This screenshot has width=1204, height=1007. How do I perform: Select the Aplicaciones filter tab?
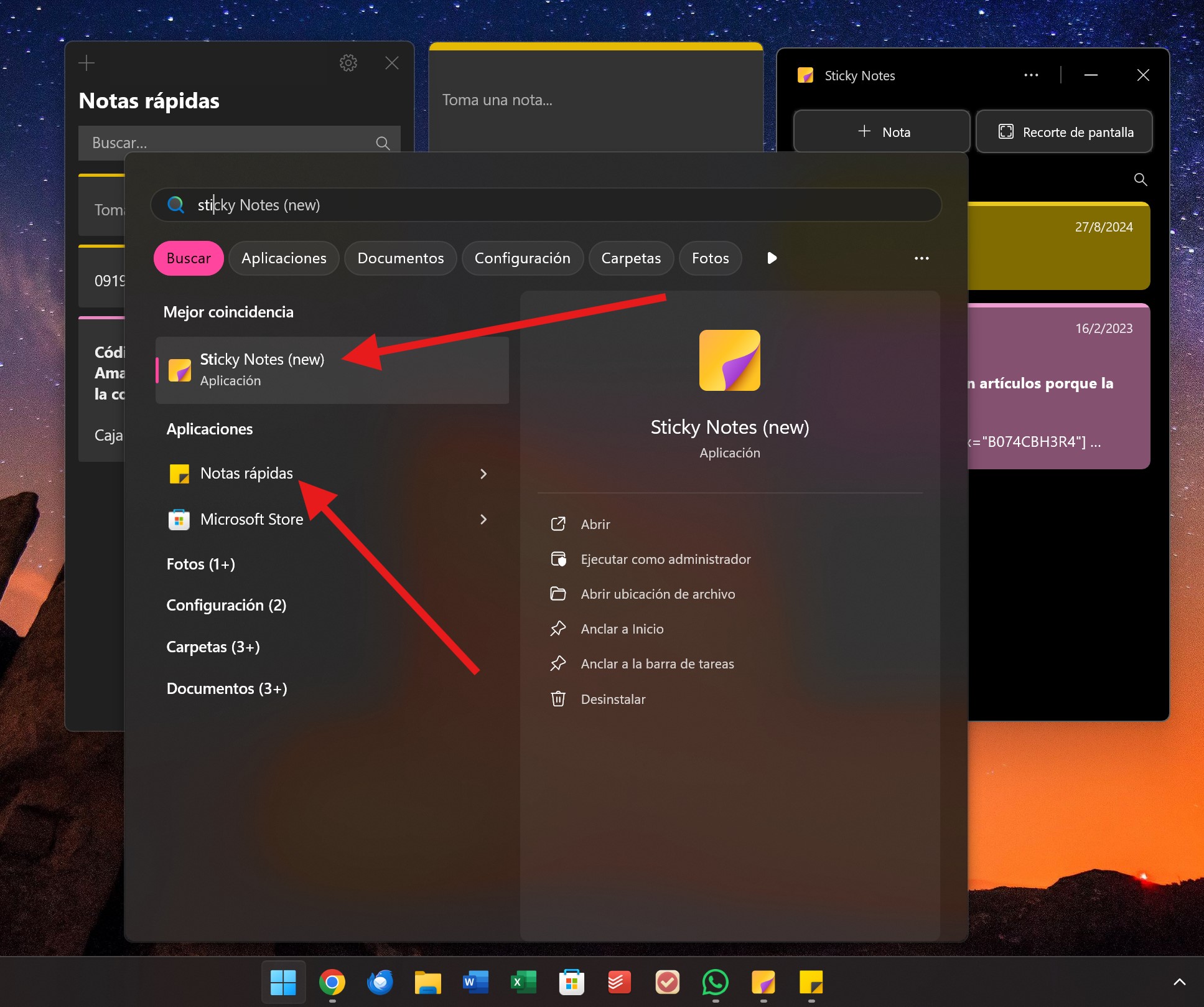pyautogui.click(x=284, y=258)
